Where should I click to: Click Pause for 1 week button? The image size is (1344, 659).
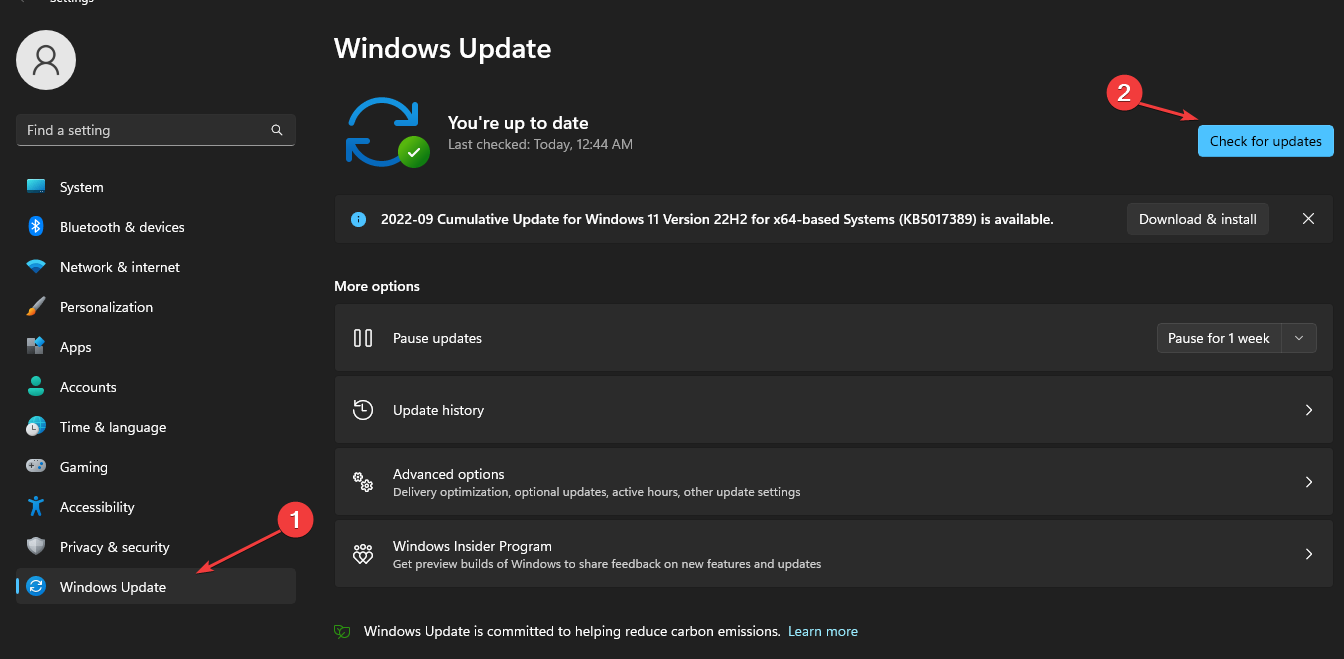pos(1219,338)
